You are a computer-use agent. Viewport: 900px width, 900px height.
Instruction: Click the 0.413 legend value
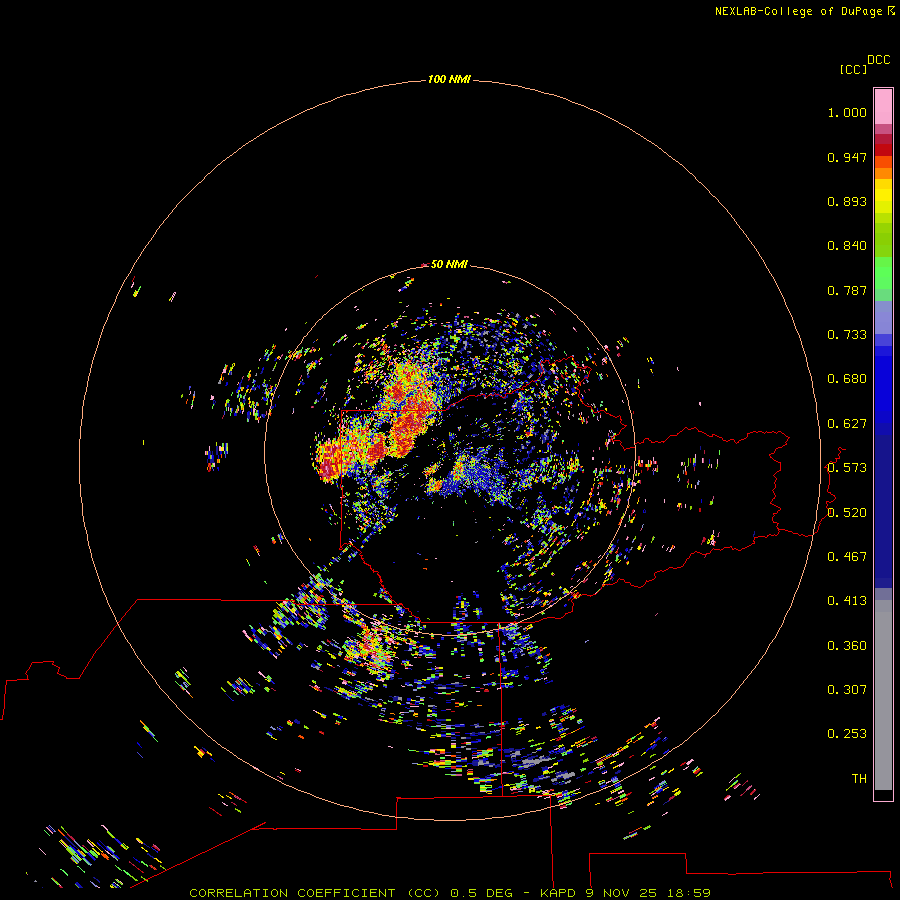[x=847, y=601]
